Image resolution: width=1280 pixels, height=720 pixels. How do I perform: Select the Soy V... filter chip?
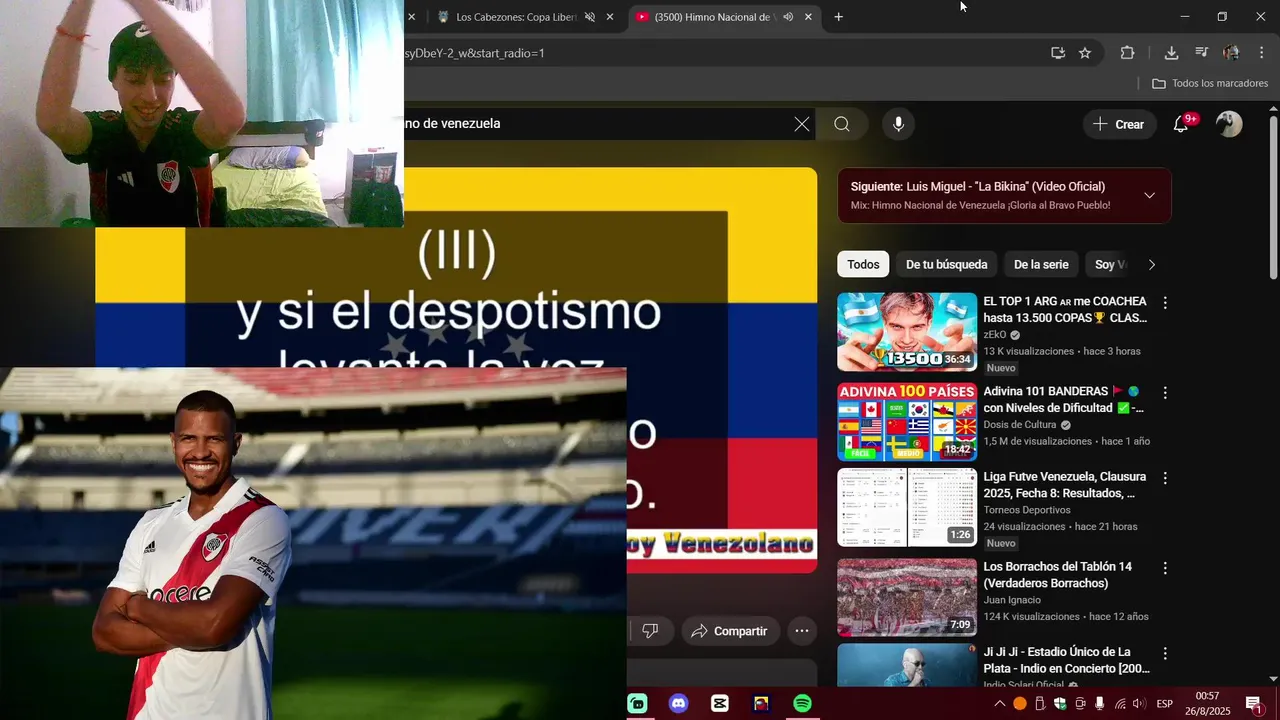(x=1110, y=265)
